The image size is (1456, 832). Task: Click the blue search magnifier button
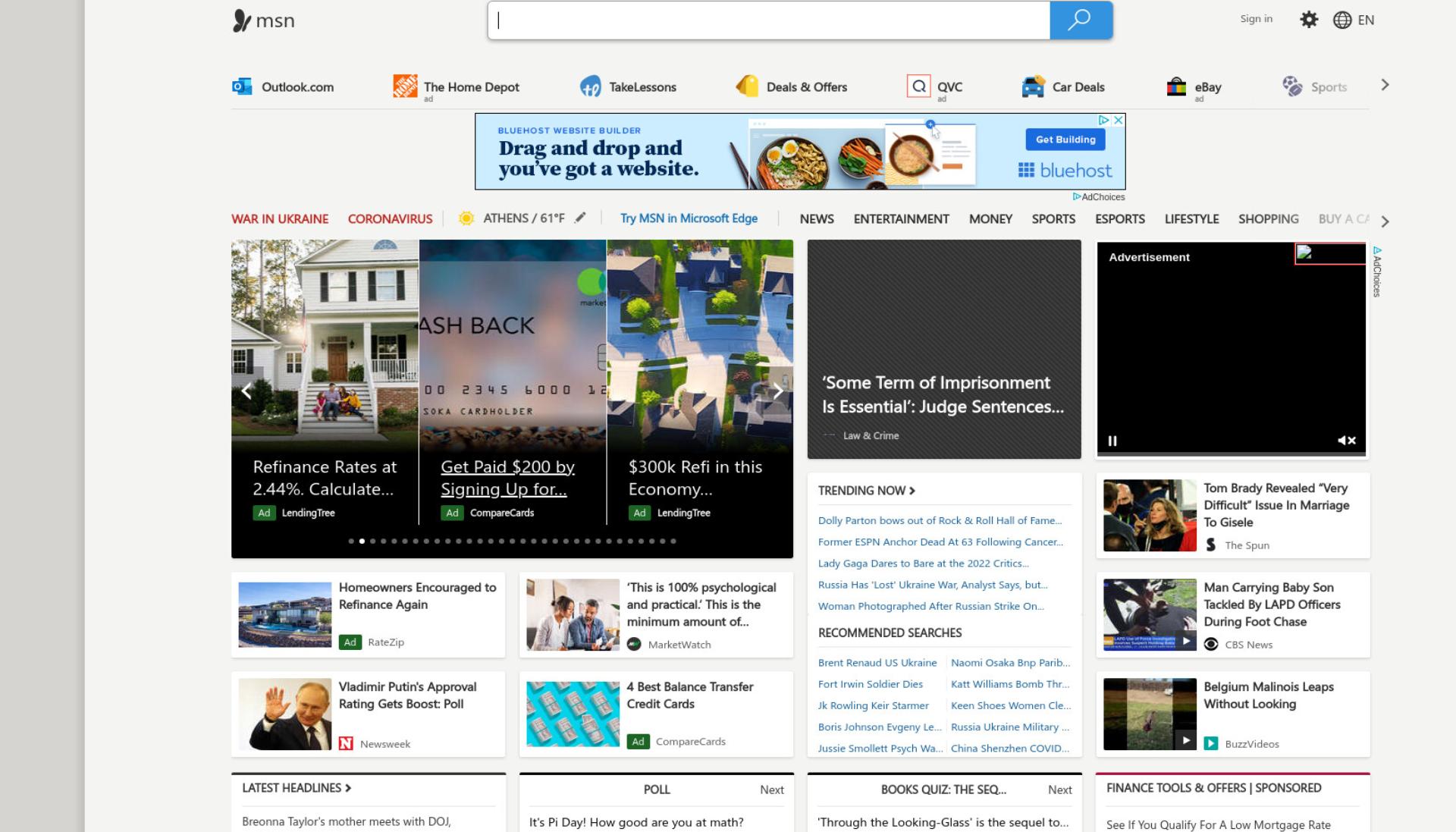coord(1080,20)
